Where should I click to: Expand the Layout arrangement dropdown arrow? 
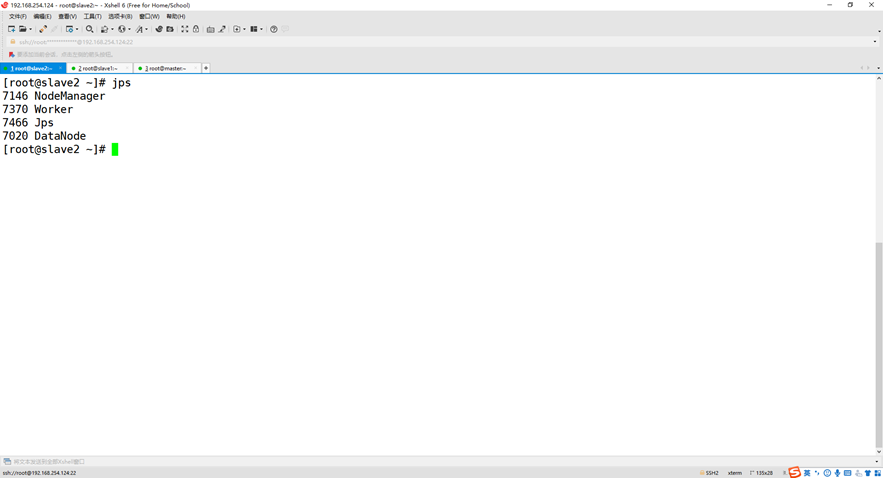pos(261,29)
